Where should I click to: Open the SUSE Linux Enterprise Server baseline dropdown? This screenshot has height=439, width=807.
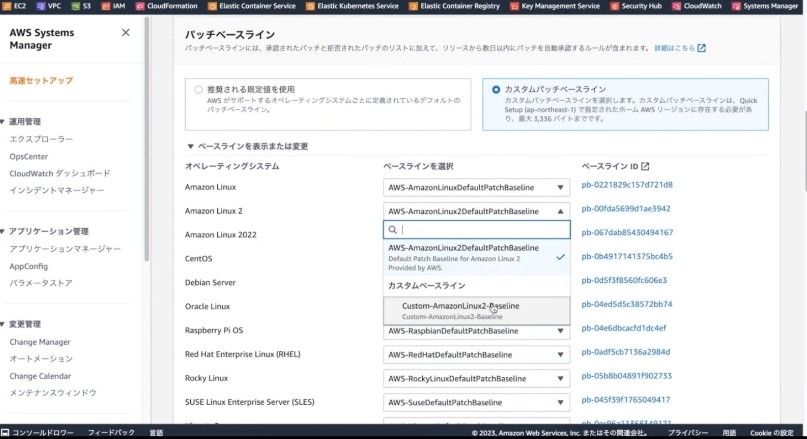click(477, 402)
